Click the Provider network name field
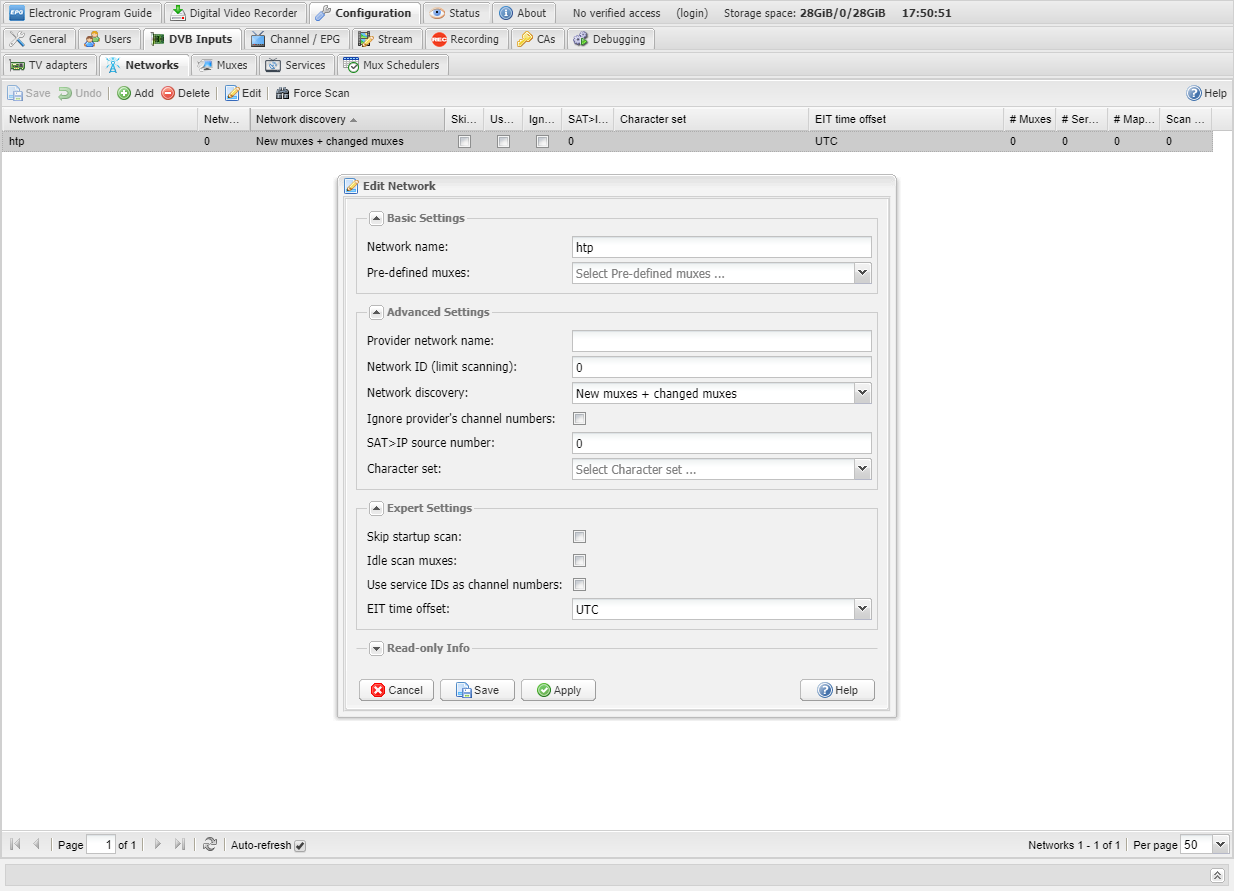1234x891 pixels. click(721, 341)
